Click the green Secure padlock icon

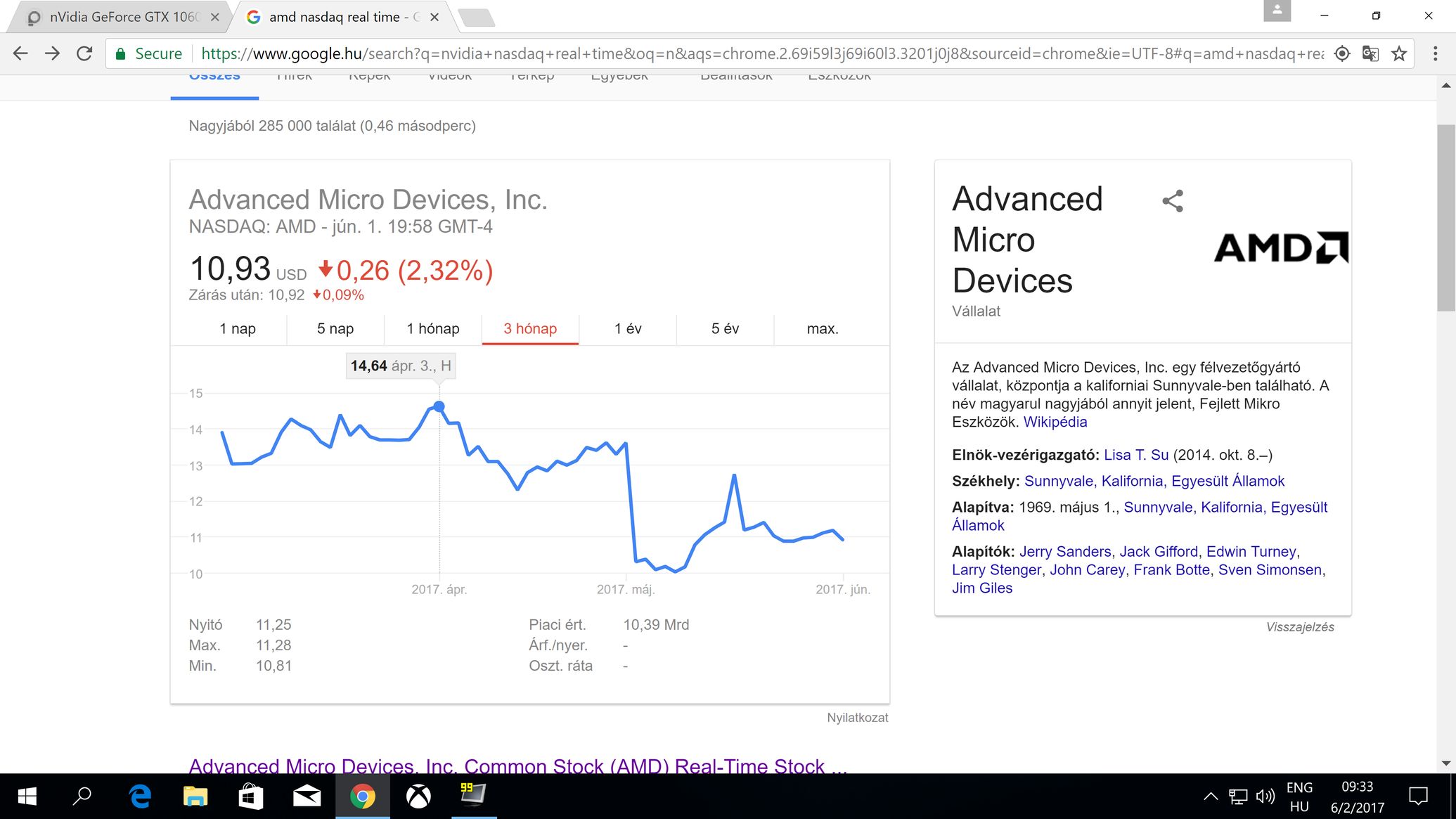pos(120,54)
